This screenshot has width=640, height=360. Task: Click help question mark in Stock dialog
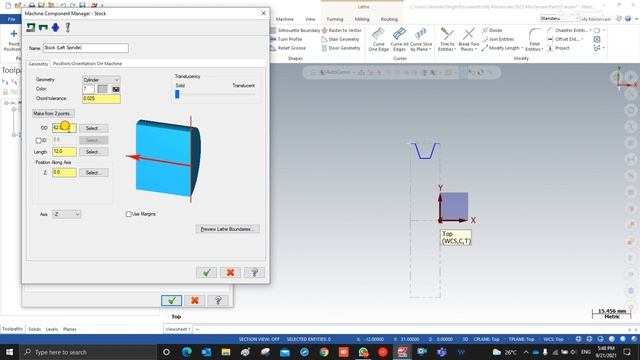(x=254, y=273)
